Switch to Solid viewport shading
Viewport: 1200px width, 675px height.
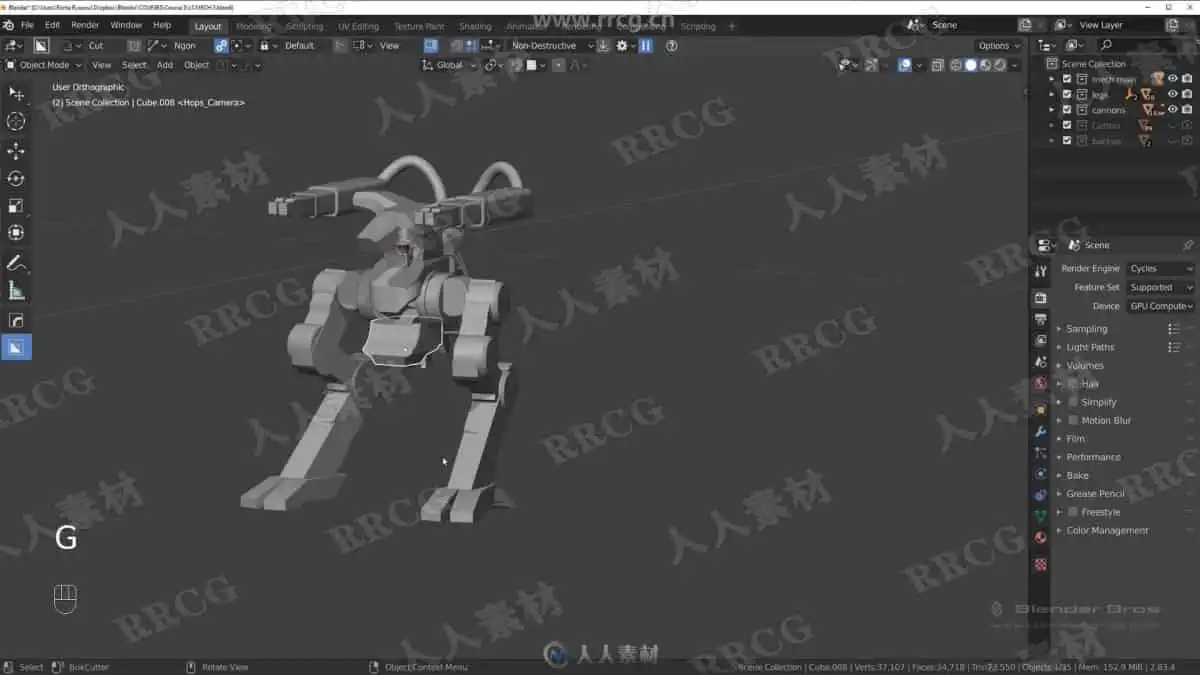click(970, 65)
